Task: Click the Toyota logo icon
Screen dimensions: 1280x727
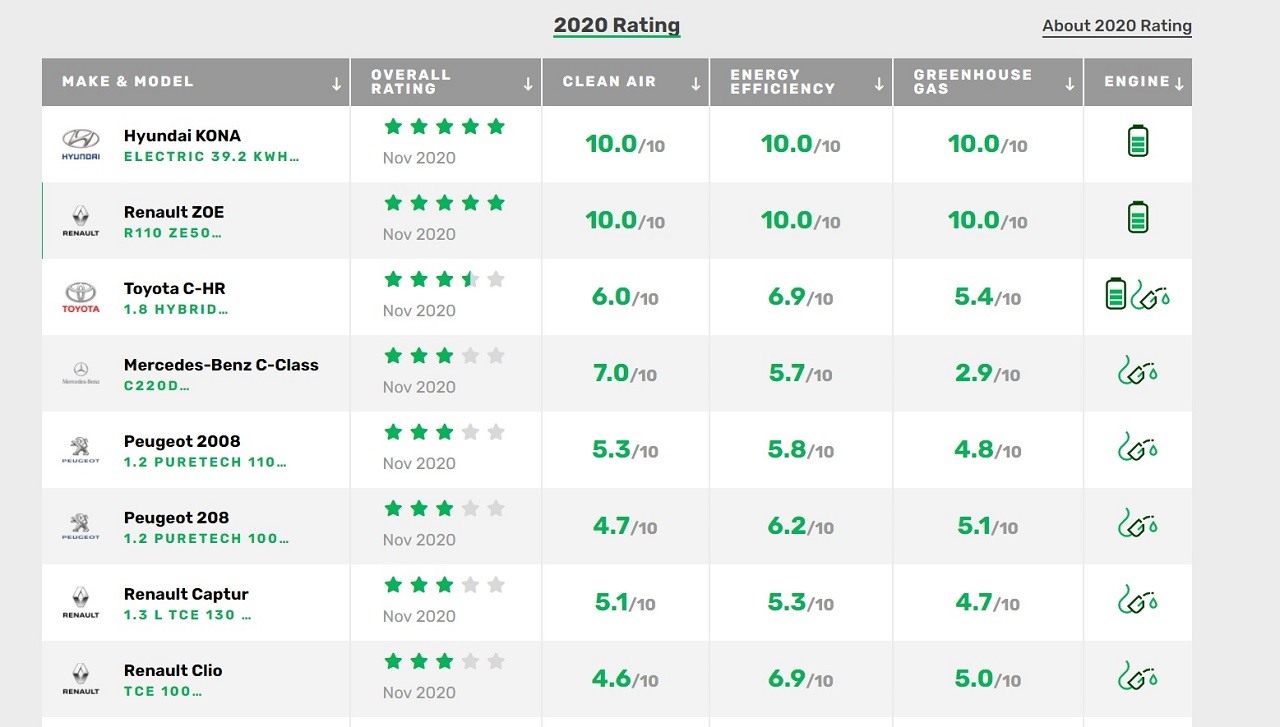Action: pyautogui.click(x=81, y=297)
